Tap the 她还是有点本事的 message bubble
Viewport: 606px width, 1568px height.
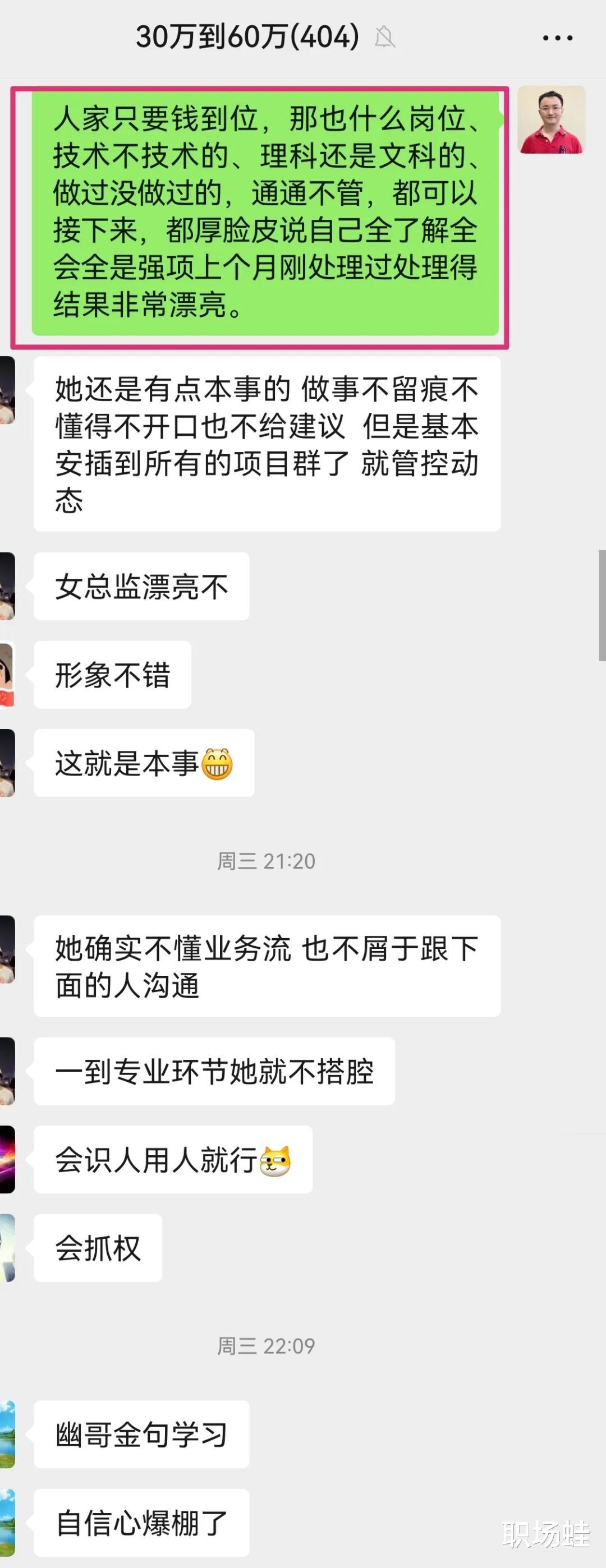pyautogui.click(x=267, y=444)
